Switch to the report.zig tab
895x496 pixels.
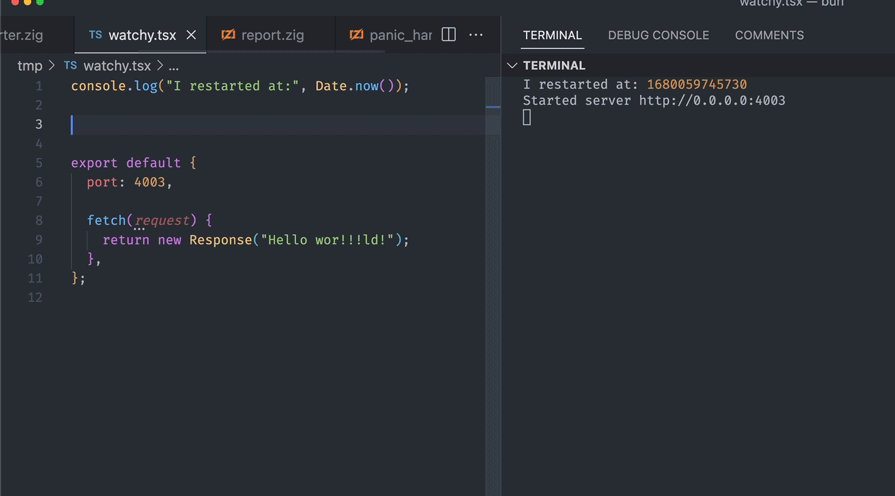[272, 35]
